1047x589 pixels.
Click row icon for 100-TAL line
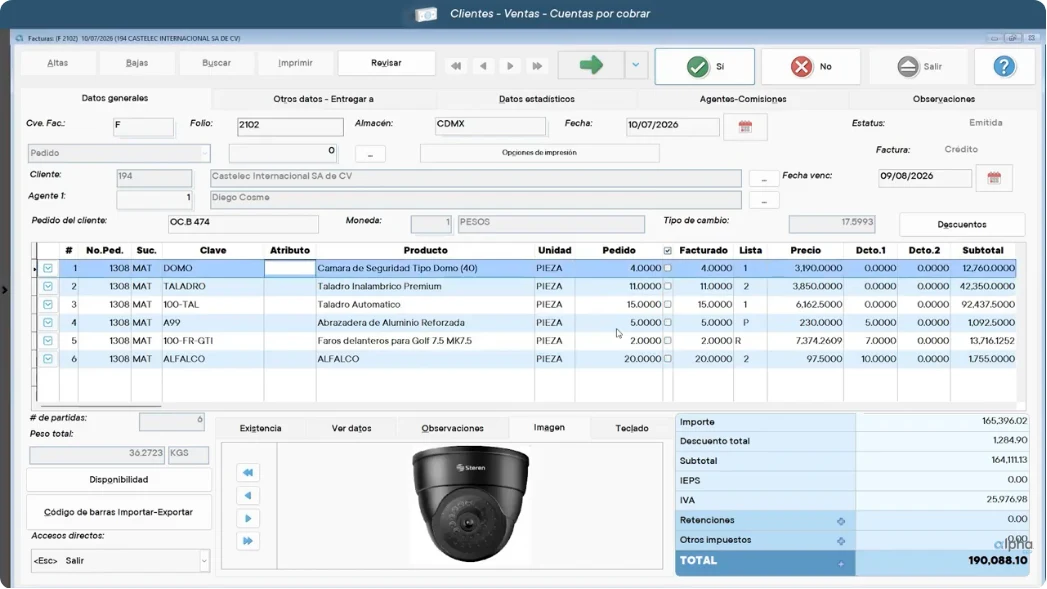click(48, 304)
